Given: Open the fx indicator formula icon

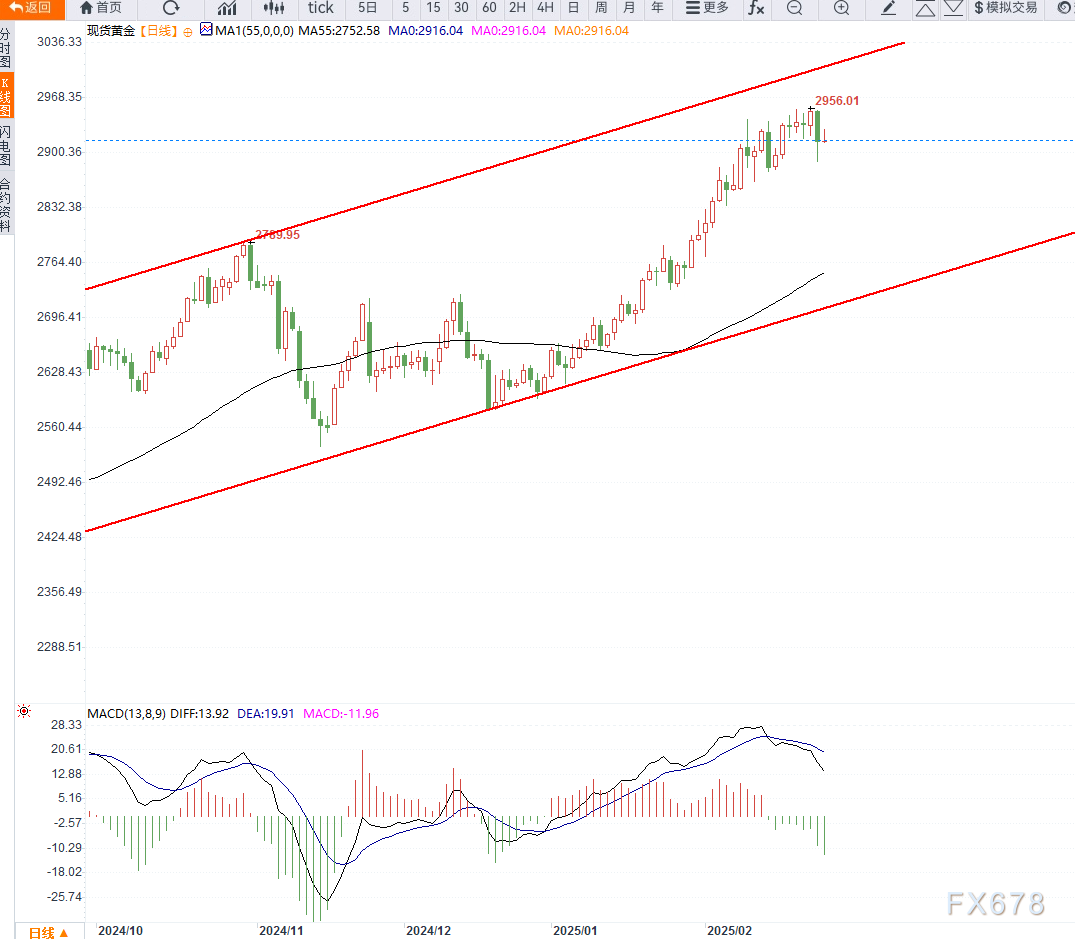Looking at the screenshot, I should pyautogui.click(x=756, y=8).
